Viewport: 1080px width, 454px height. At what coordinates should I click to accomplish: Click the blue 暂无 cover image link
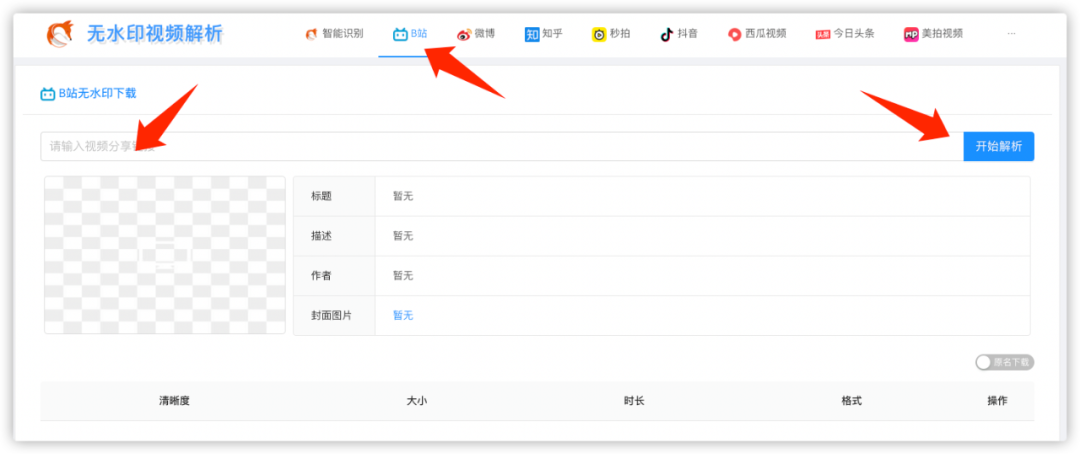(x=402, y=315)
